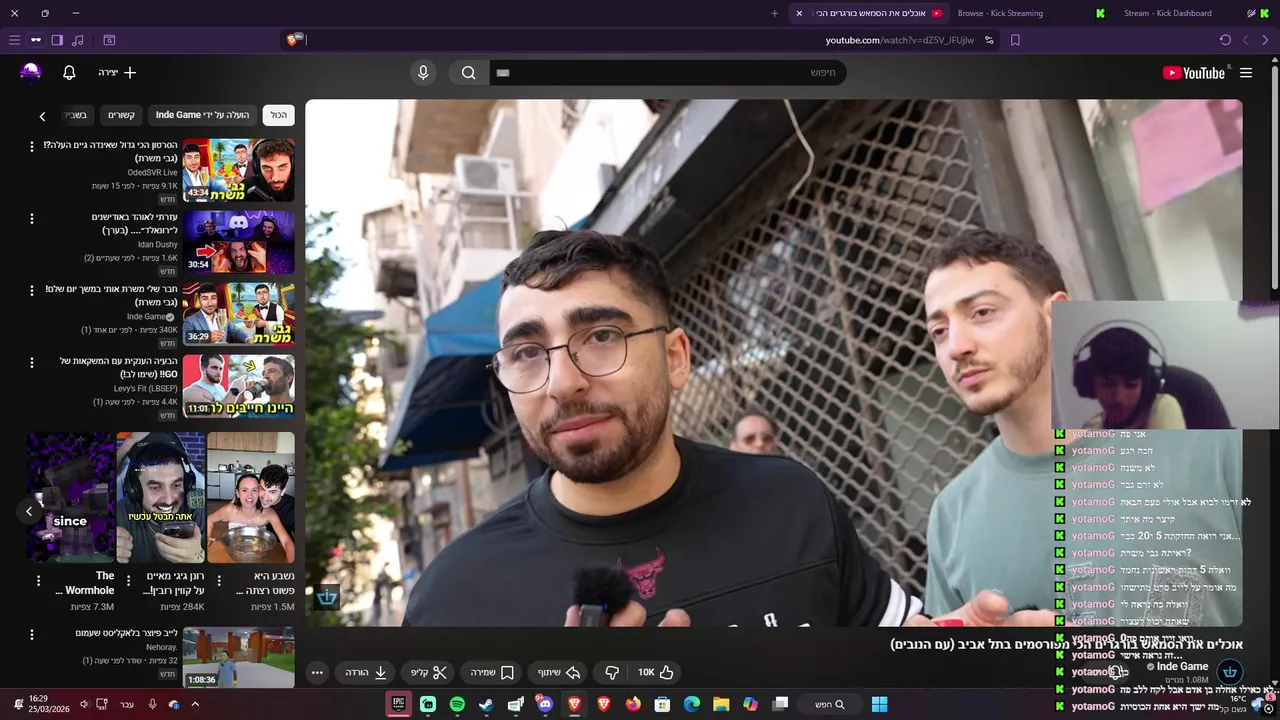Open a new browser tab with plus

click(774, 13)
